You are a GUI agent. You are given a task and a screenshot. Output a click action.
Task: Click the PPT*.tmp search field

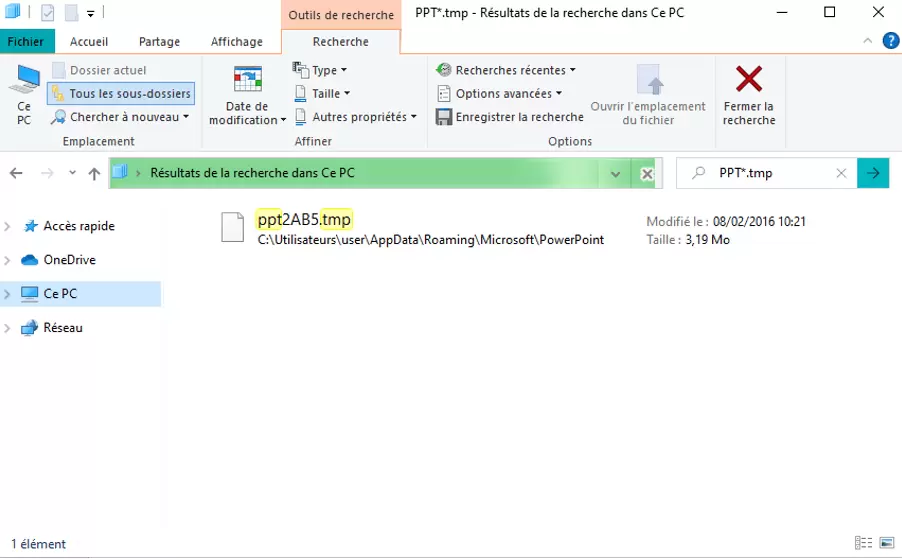click(x=770, y=173)
